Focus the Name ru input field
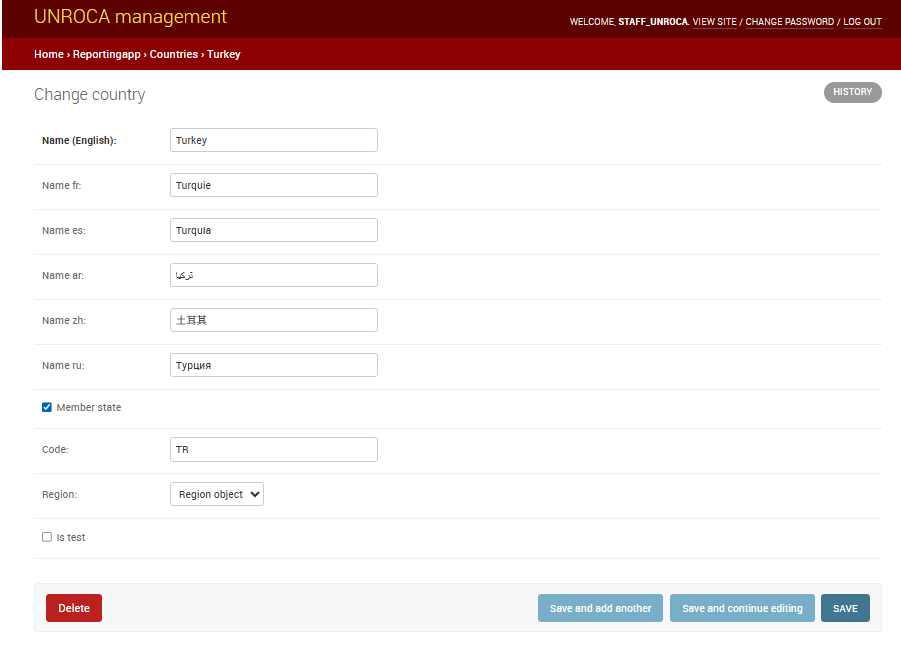This screenshot has width=901, height=647. (x=274, y=365)
